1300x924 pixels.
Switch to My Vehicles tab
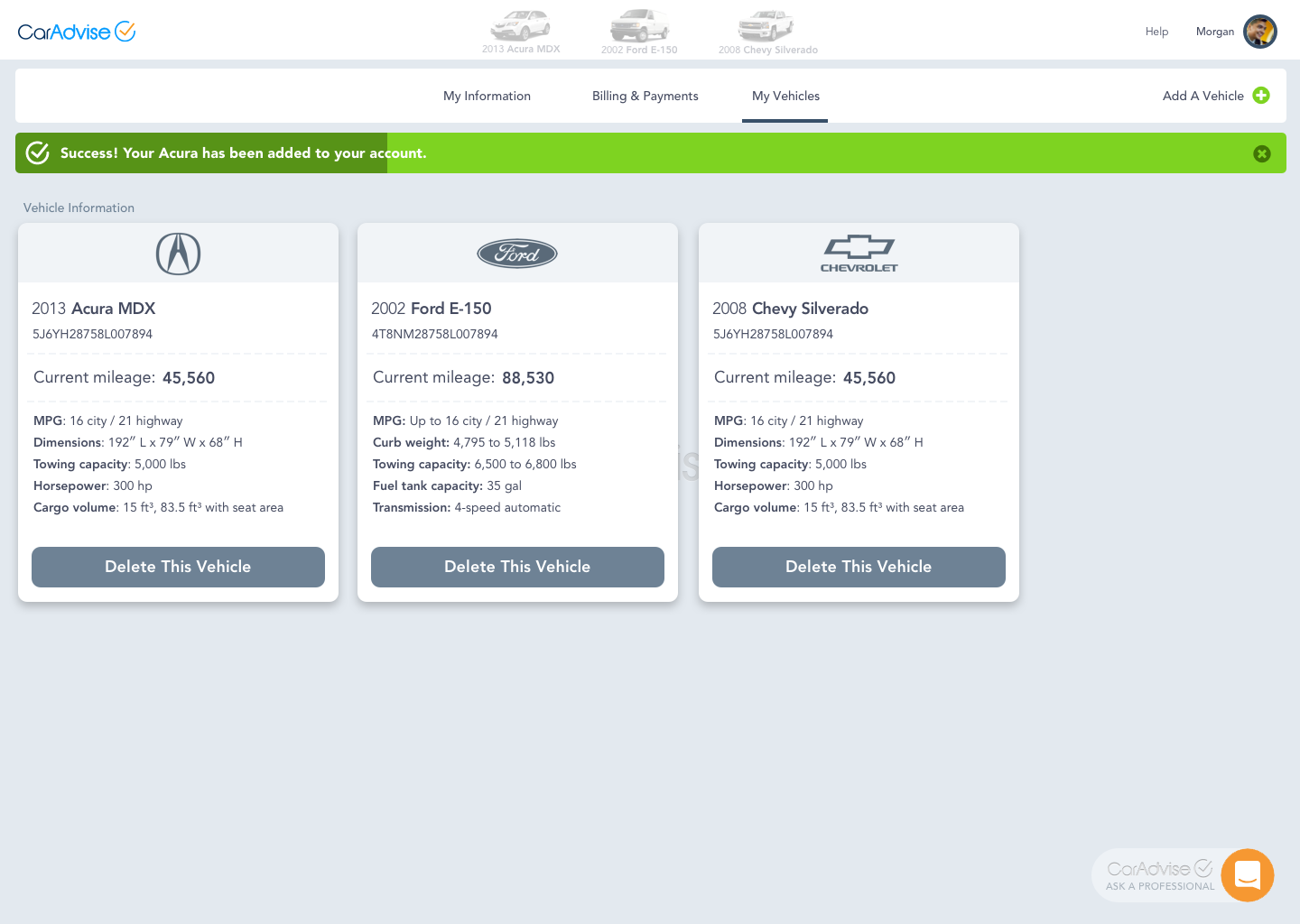click(785, 96)
